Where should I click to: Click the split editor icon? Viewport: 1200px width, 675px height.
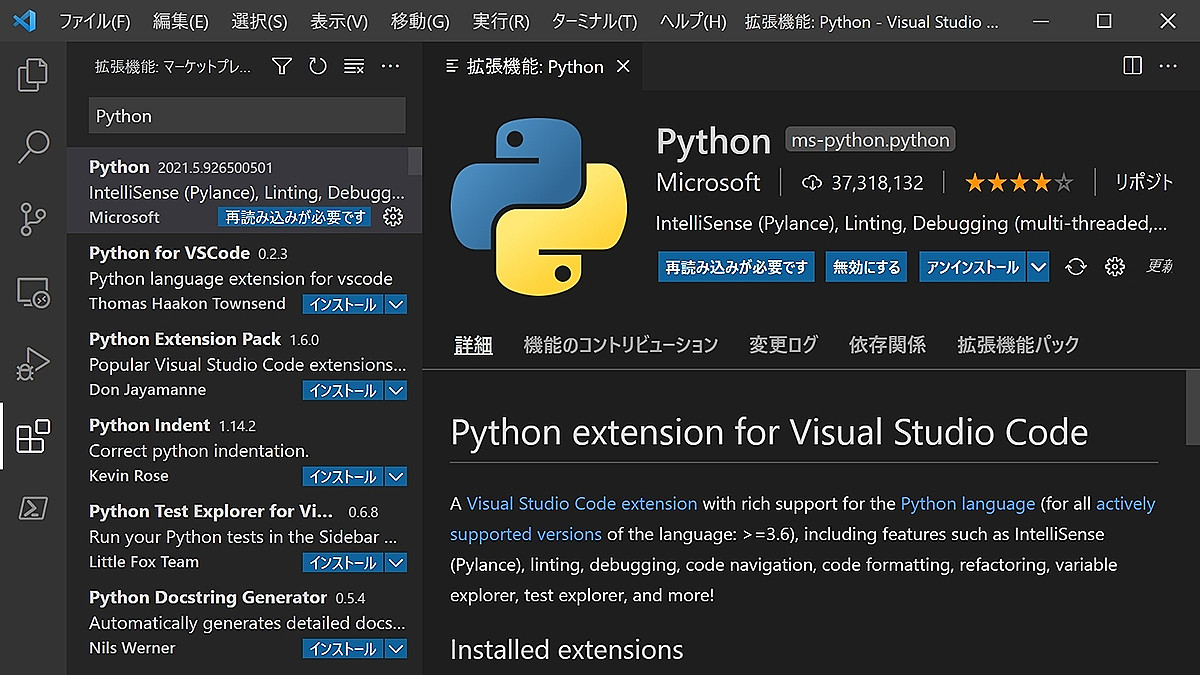tap(1131, 65)
